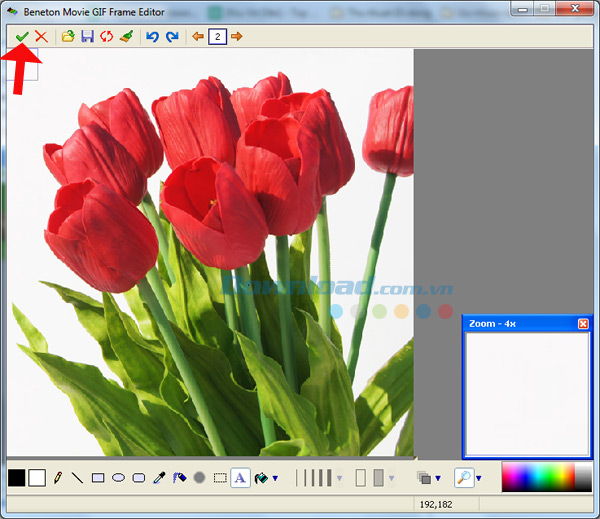Select the Pencil drawing tool
Viewport: 600px width, 519px height.
pos(58,478)
